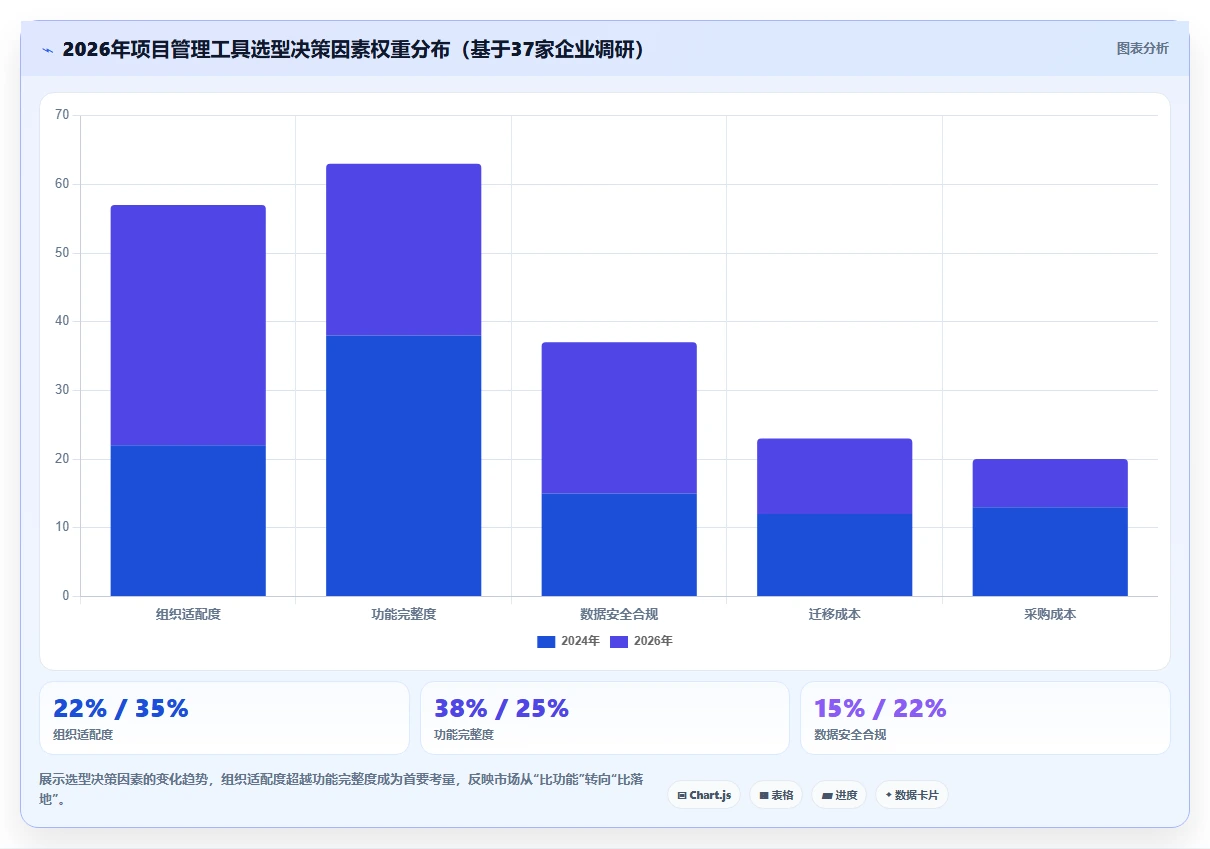Click the y-axis value 40

pyautogui.click(x=63, y=321)
